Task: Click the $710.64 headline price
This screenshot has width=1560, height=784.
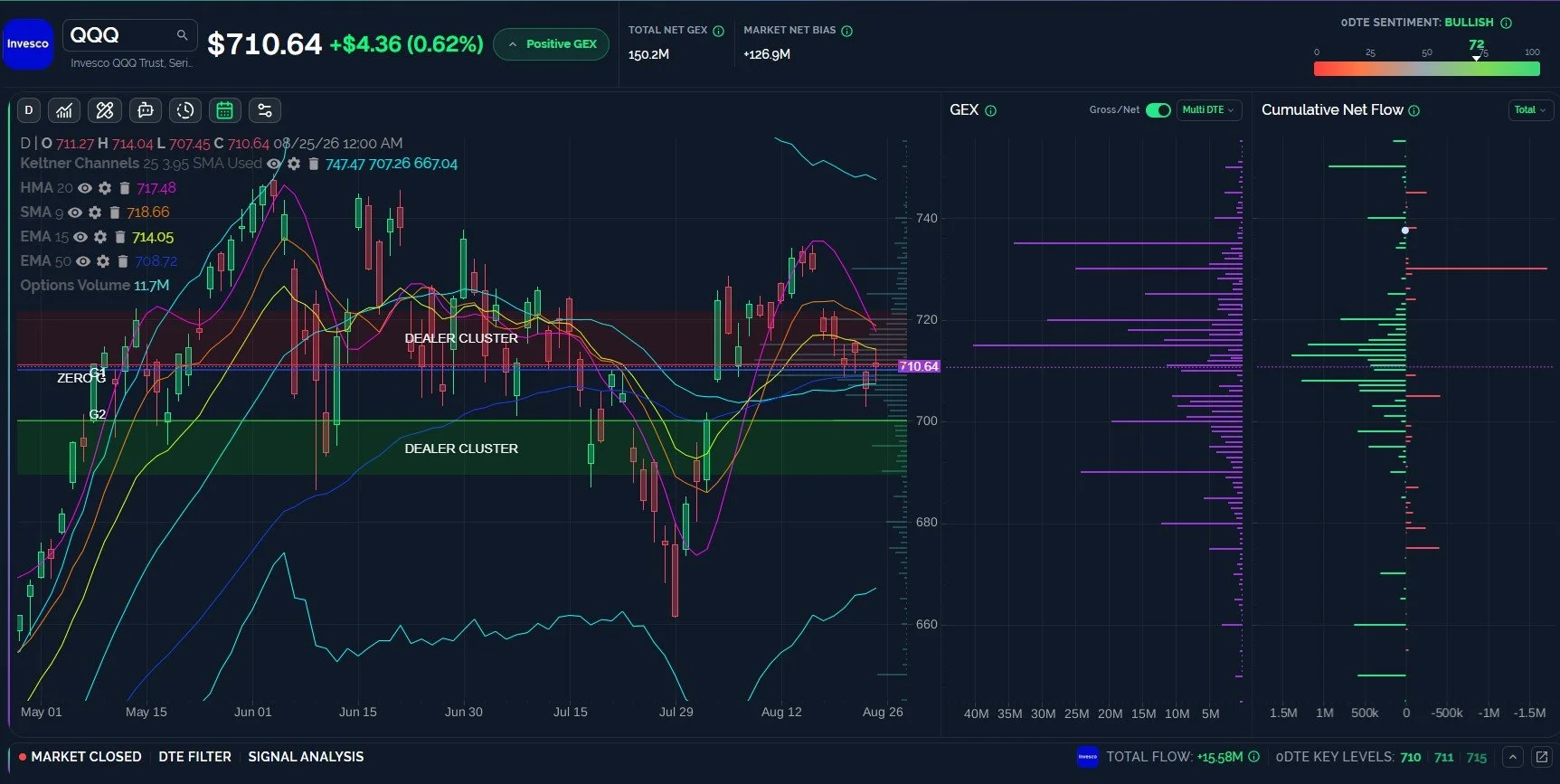Action: [x=264, y=44]
